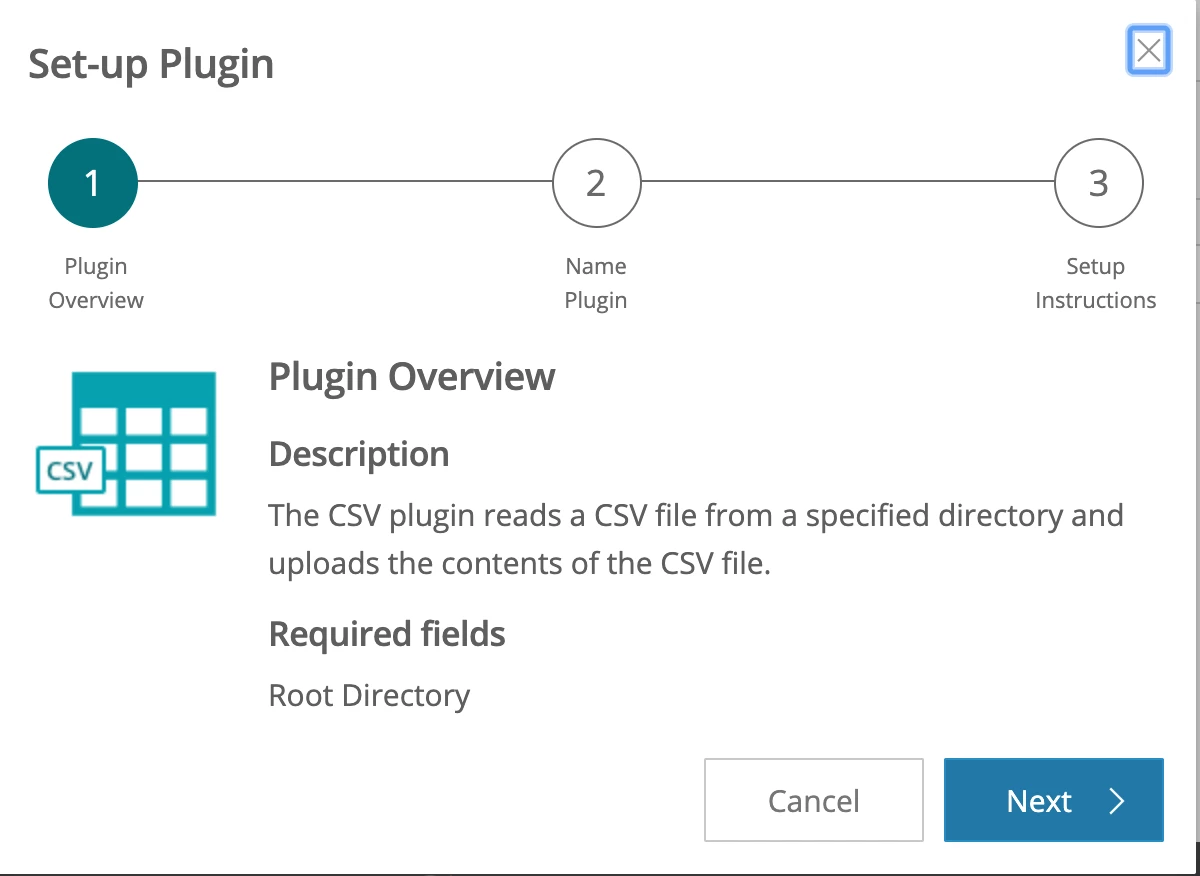Click the Root Directory required field text
This screenshot has height=876, width=1200.
369,695
